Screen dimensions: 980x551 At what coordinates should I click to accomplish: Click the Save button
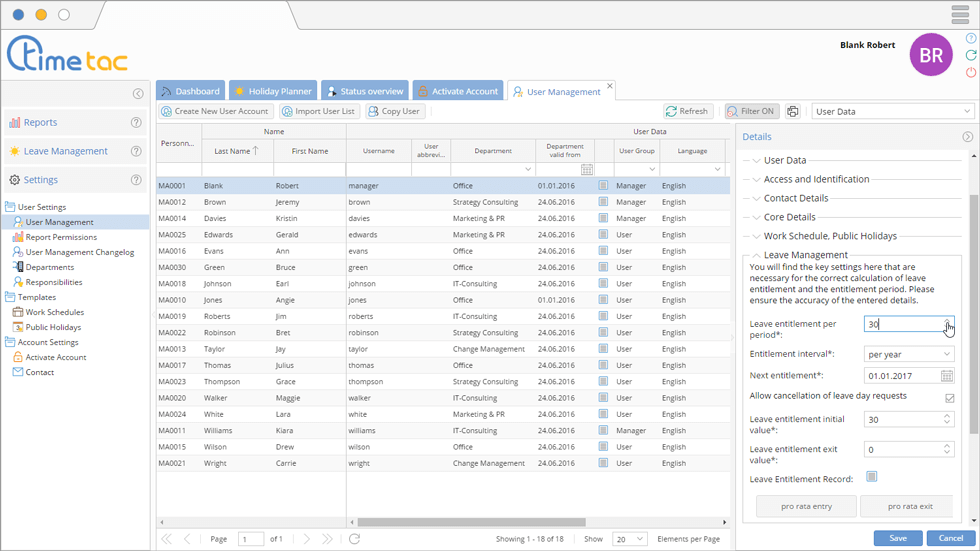click(897, 538)
